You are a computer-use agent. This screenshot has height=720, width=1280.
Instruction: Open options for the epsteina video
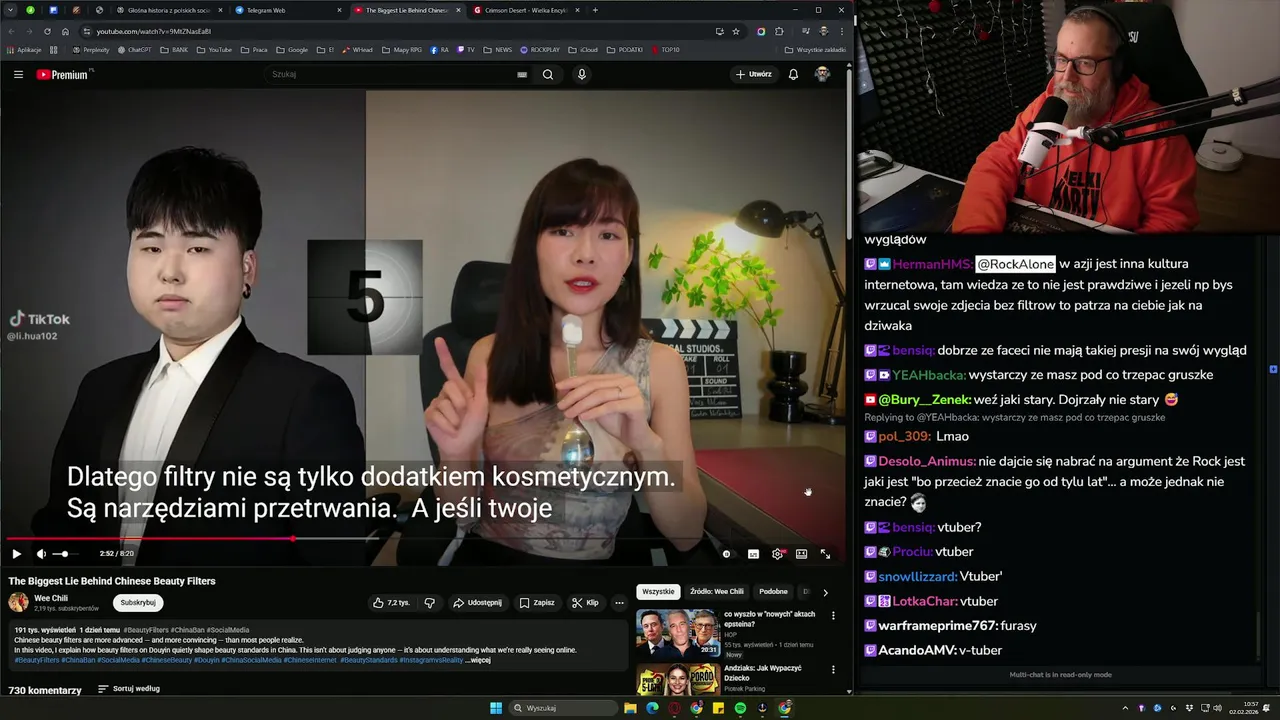coord(833,616)
